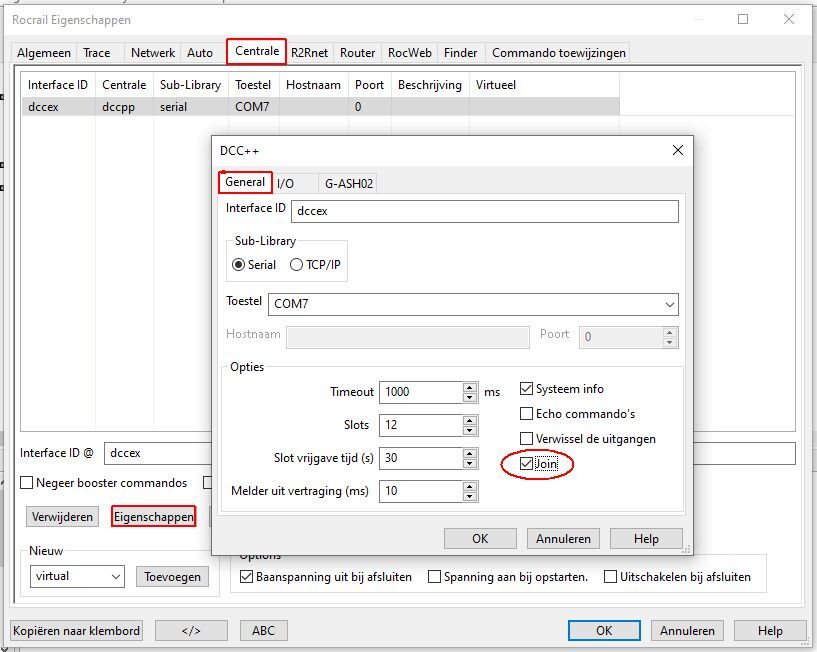Open the R2Rnet tab
817x652 pixels.
click(x=310, y=53)
